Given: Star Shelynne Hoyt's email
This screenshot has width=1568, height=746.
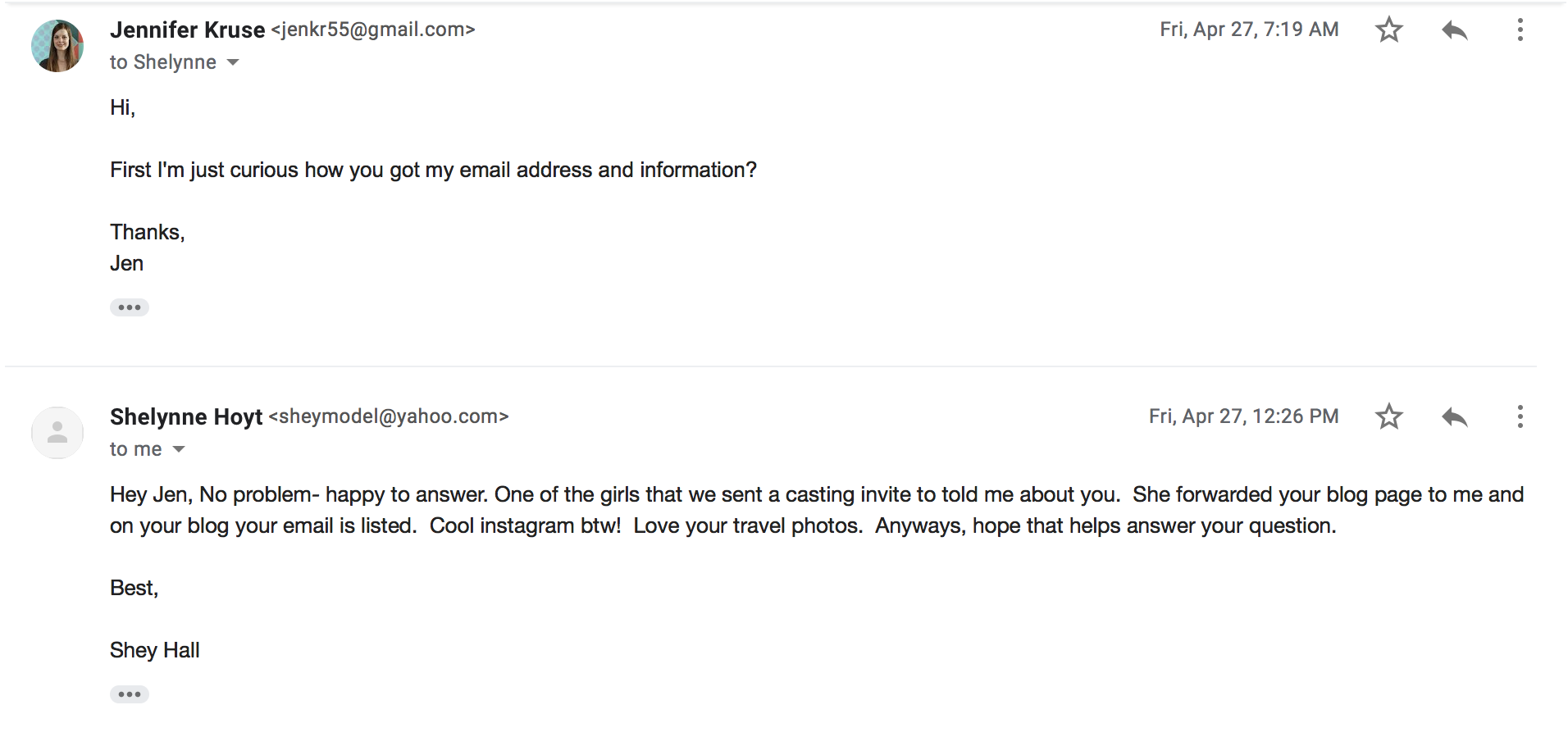Looking at the screenshot, I should click(1388, 416).
